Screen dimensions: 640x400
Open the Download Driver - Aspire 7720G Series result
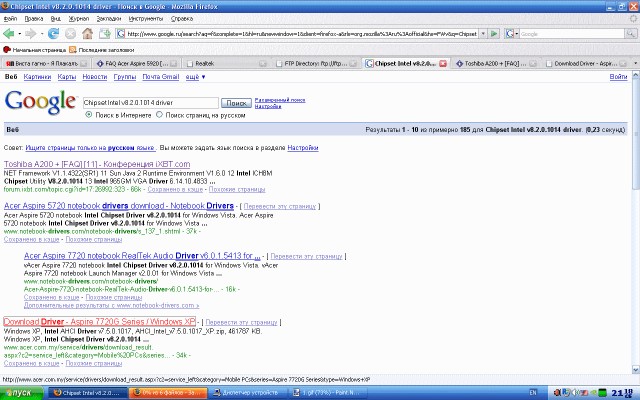[x=99, y=322]
